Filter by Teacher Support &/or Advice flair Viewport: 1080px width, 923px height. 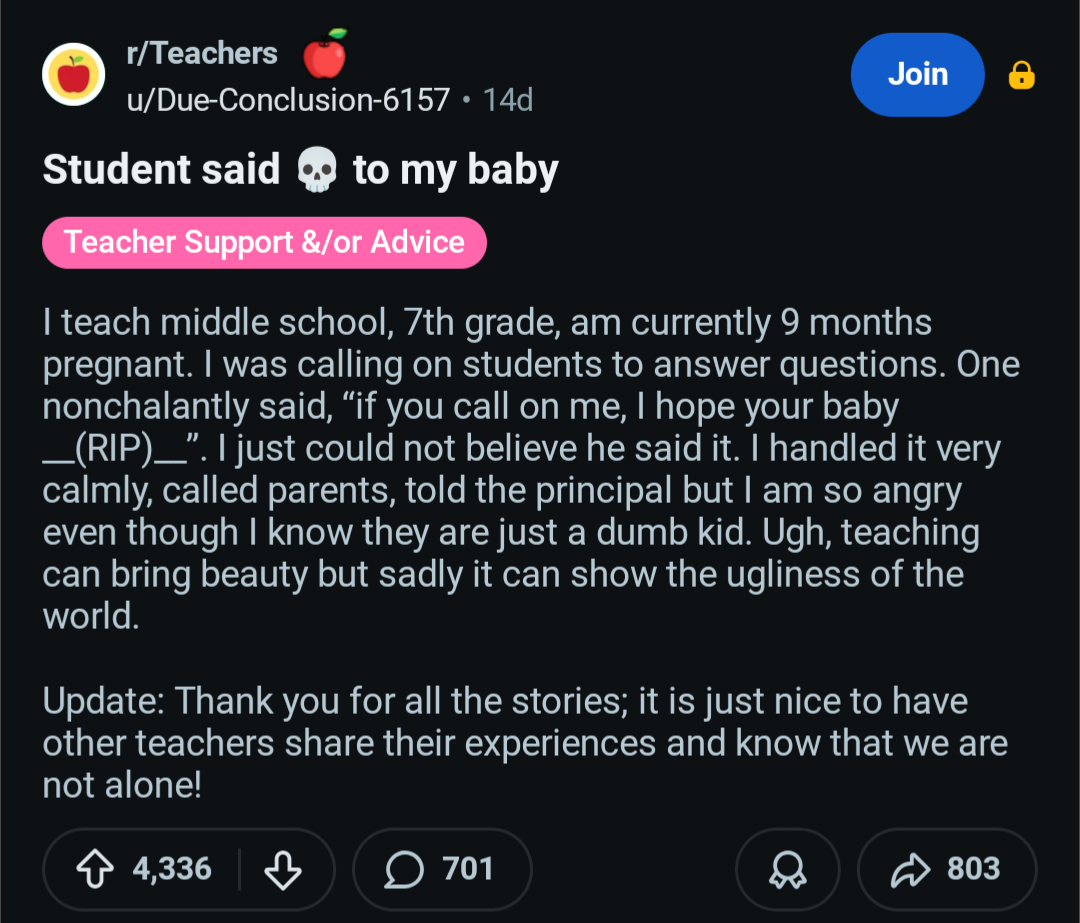[x=264, y=242]
